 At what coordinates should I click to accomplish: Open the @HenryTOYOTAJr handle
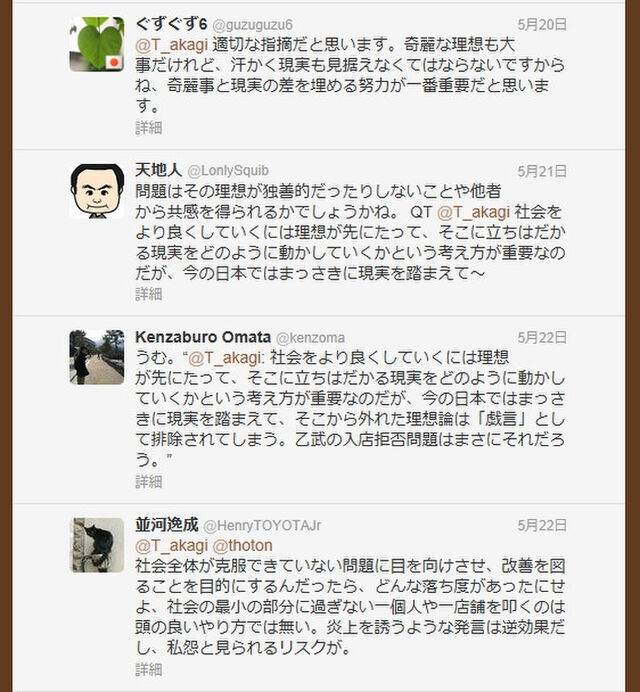pos(262,526)
